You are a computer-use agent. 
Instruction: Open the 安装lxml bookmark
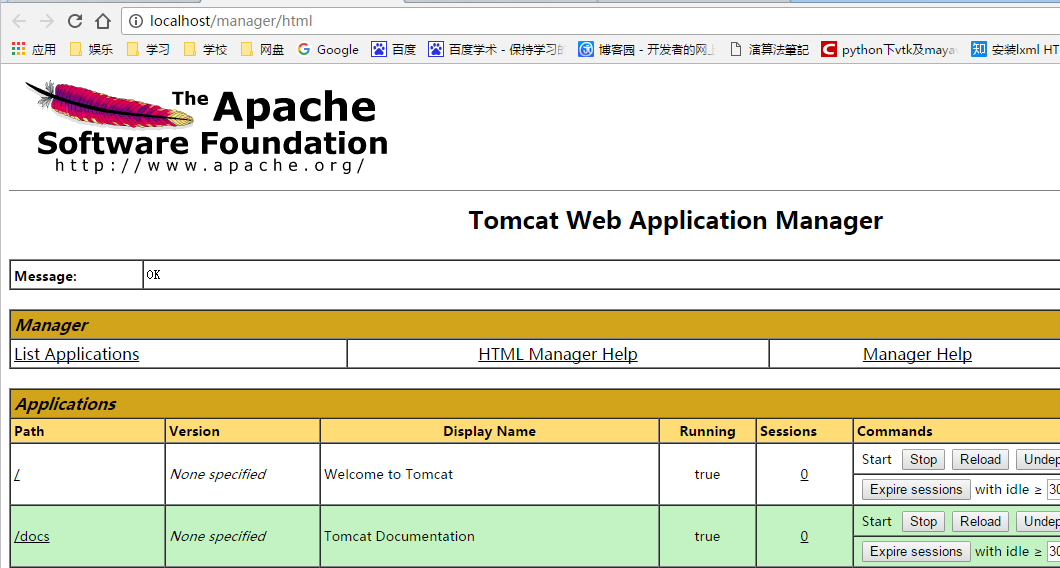[x=1015, y=49]
